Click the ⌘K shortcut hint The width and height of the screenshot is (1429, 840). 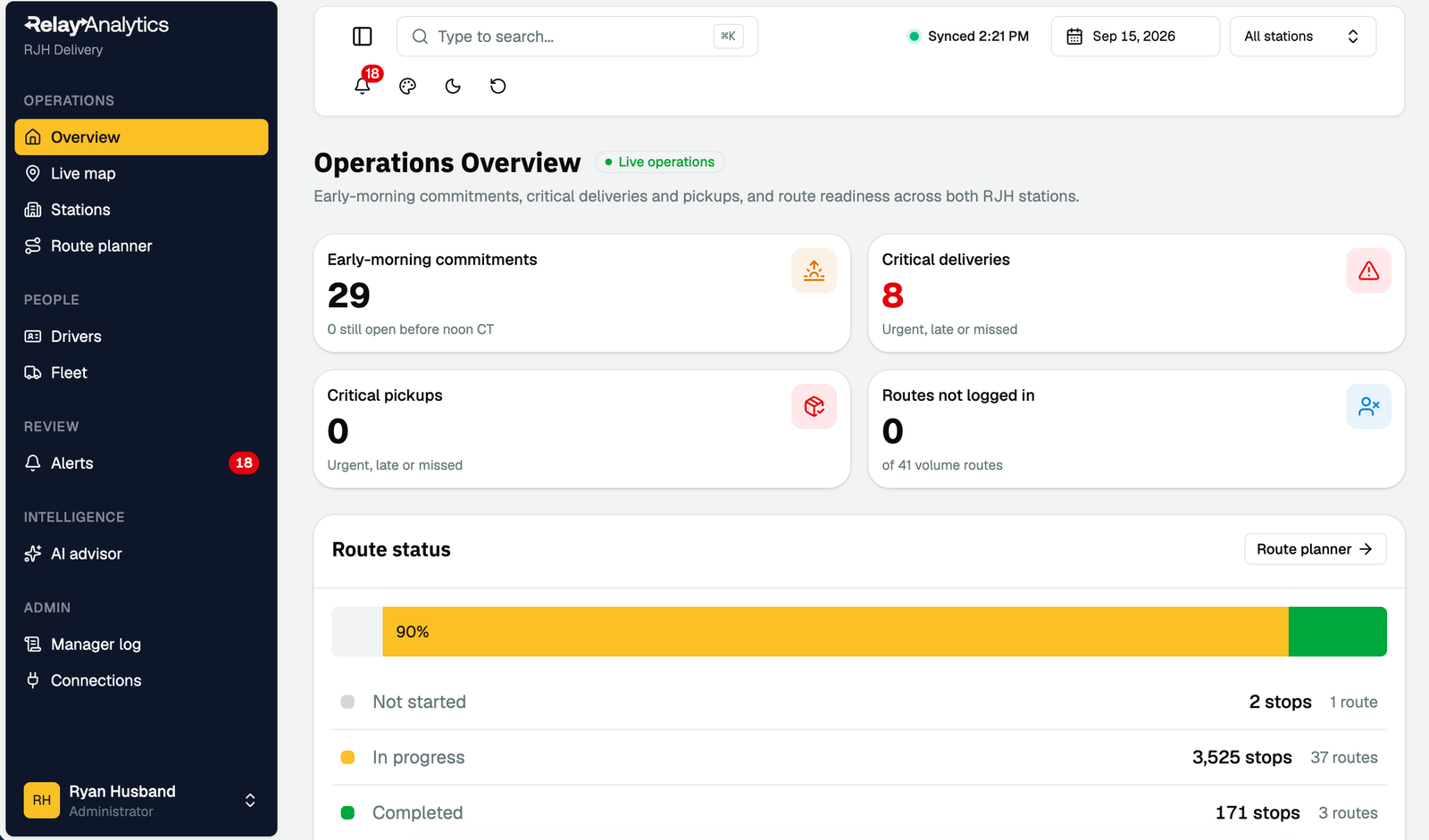tap(728, 37)
